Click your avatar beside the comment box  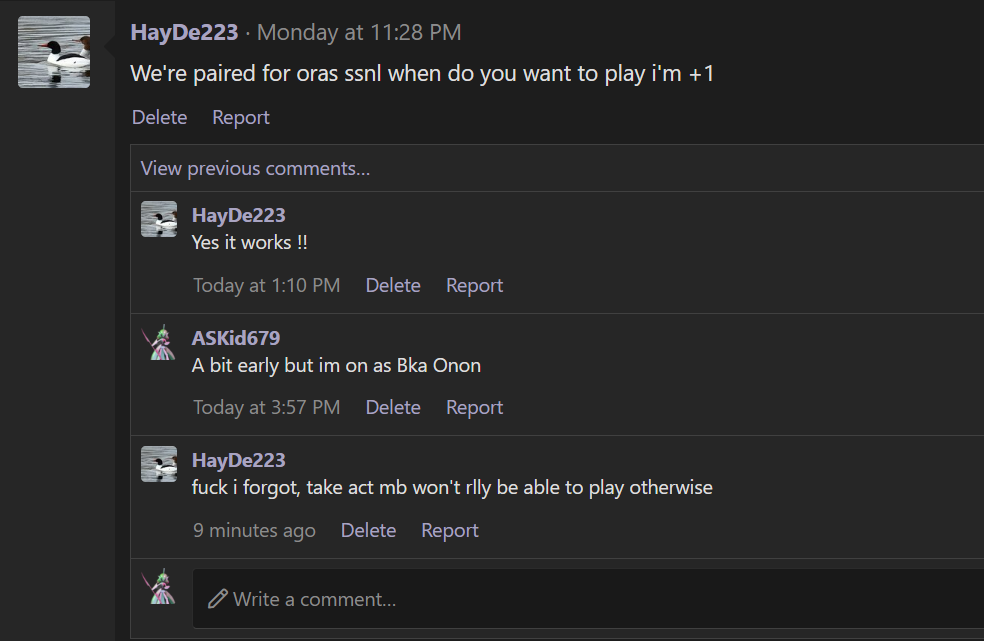tap(159, 587)
